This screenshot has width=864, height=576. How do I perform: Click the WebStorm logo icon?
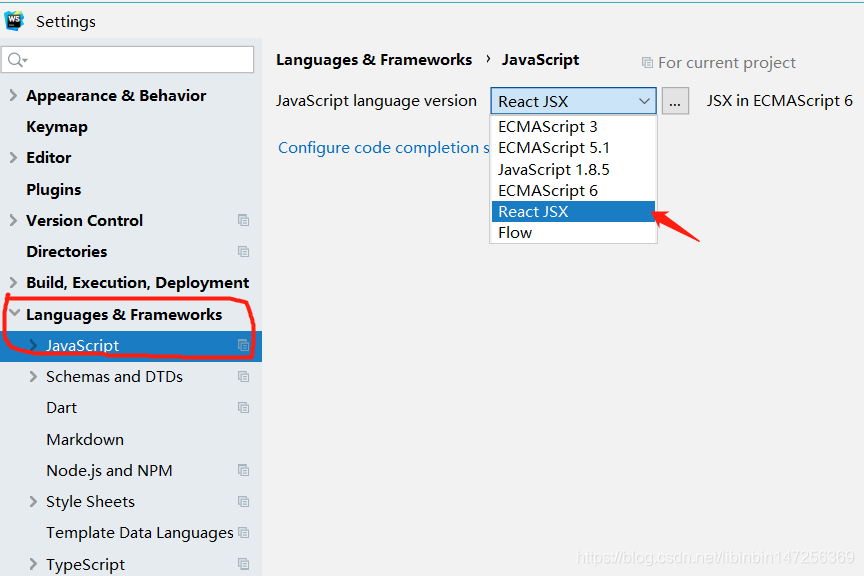click(14, 21)
